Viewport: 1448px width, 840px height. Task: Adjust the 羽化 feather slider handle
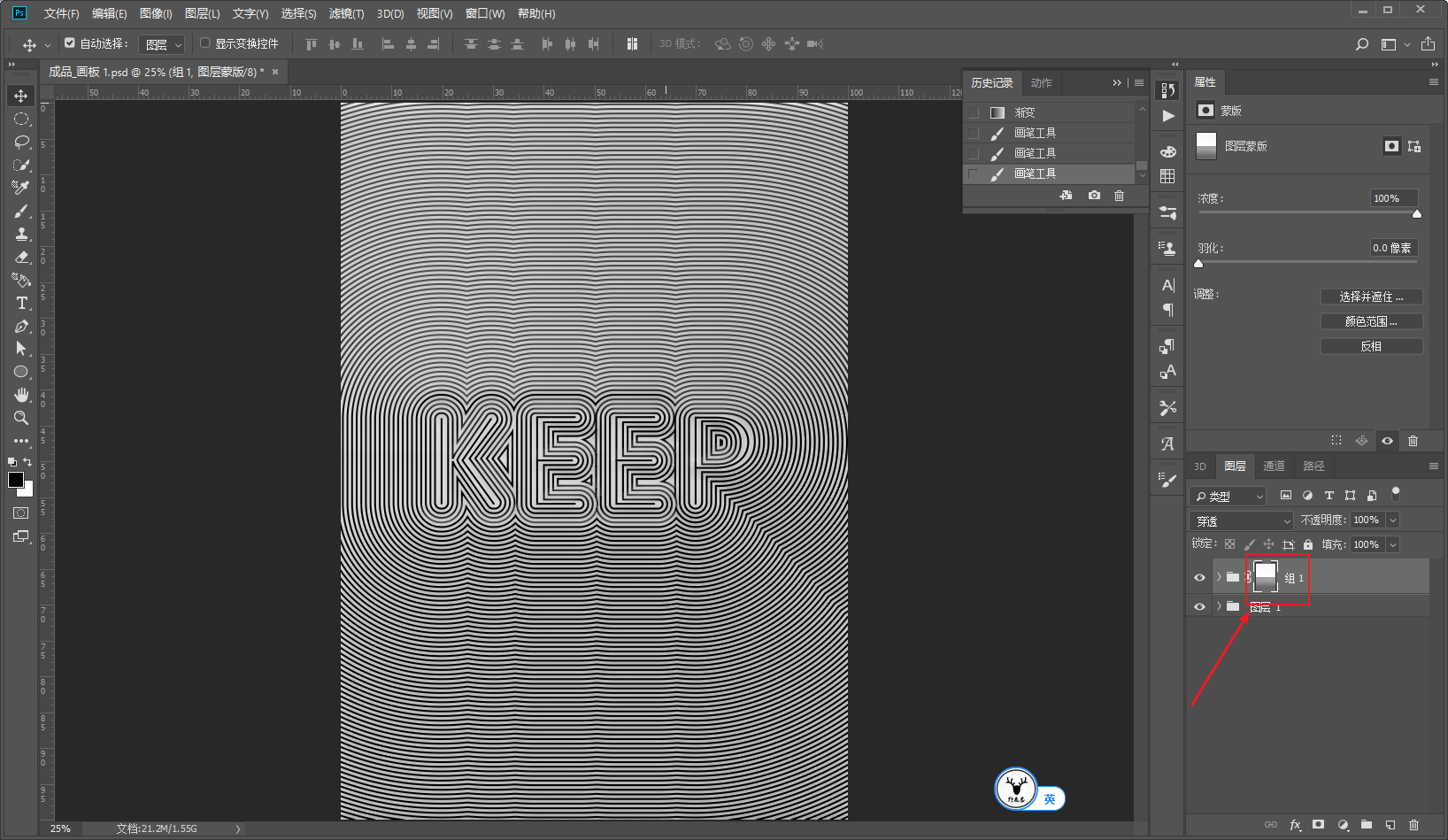[1198, 263]
